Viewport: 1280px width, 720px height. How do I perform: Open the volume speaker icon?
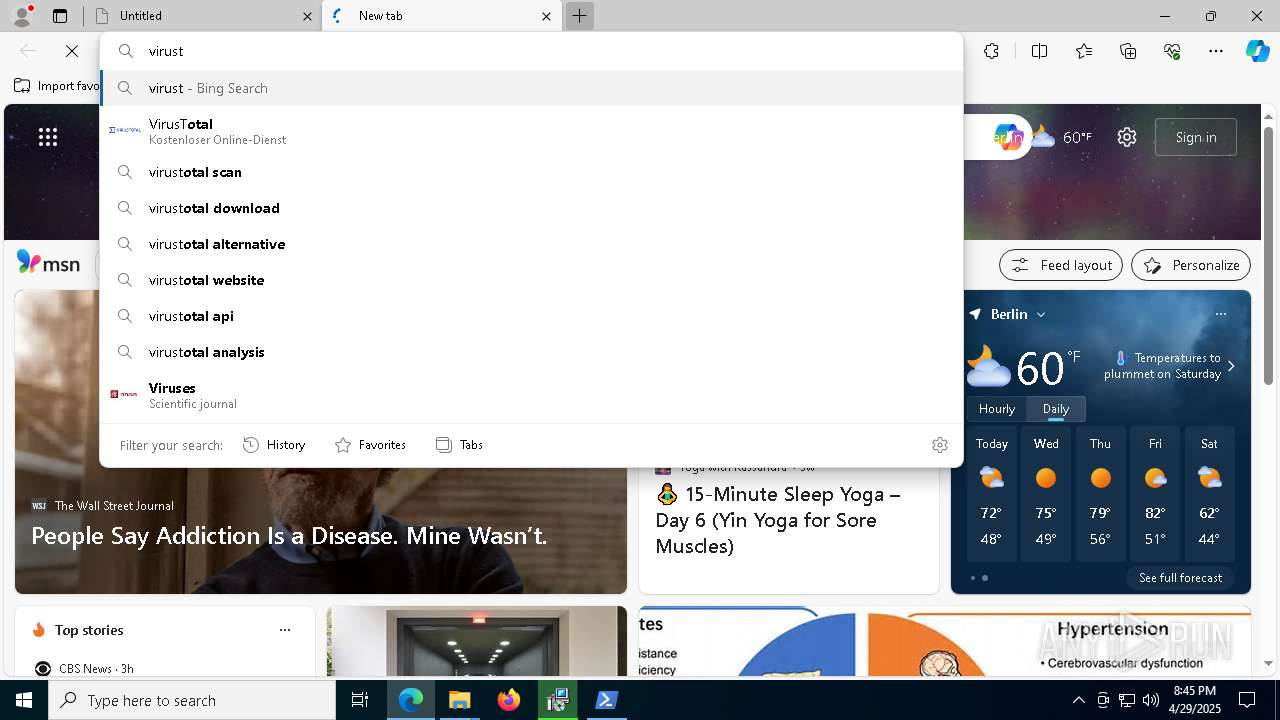pos(1151,700)
